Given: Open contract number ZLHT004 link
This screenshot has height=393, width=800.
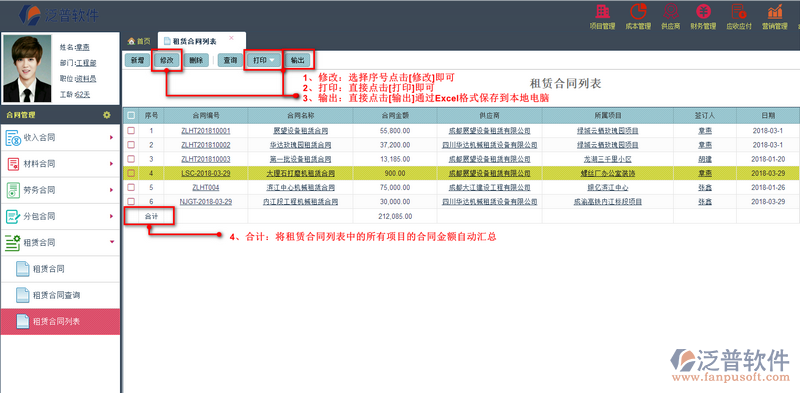Looking at the screenshot, I should coord(206,187).
